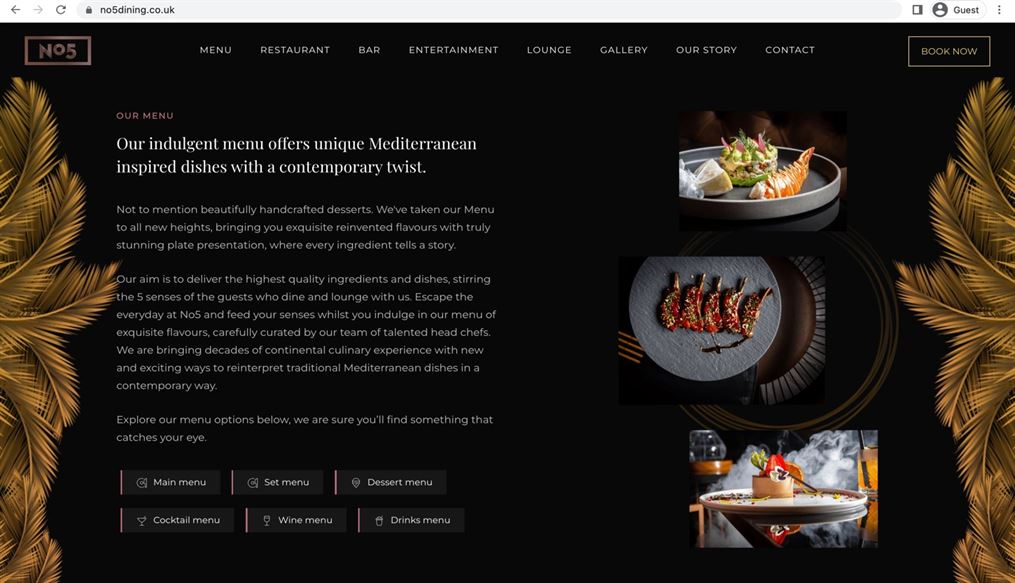1015x583 pixels.
Task: Click the lamb chops dish photo
Action: [721, 331]
